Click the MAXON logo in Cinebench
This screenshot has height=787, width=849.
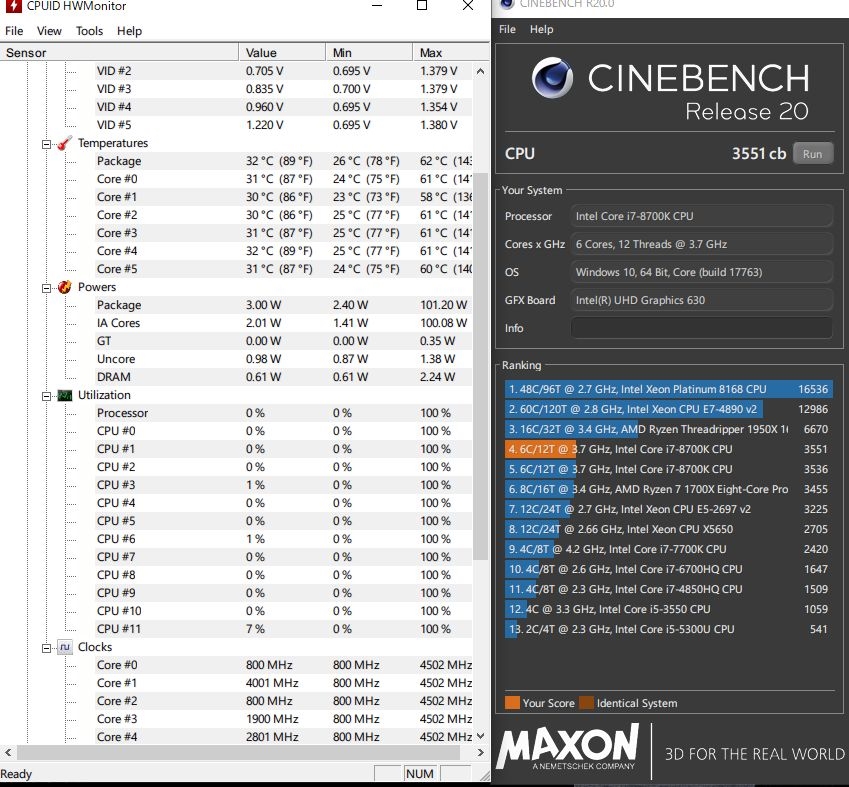tap(568, 747)
